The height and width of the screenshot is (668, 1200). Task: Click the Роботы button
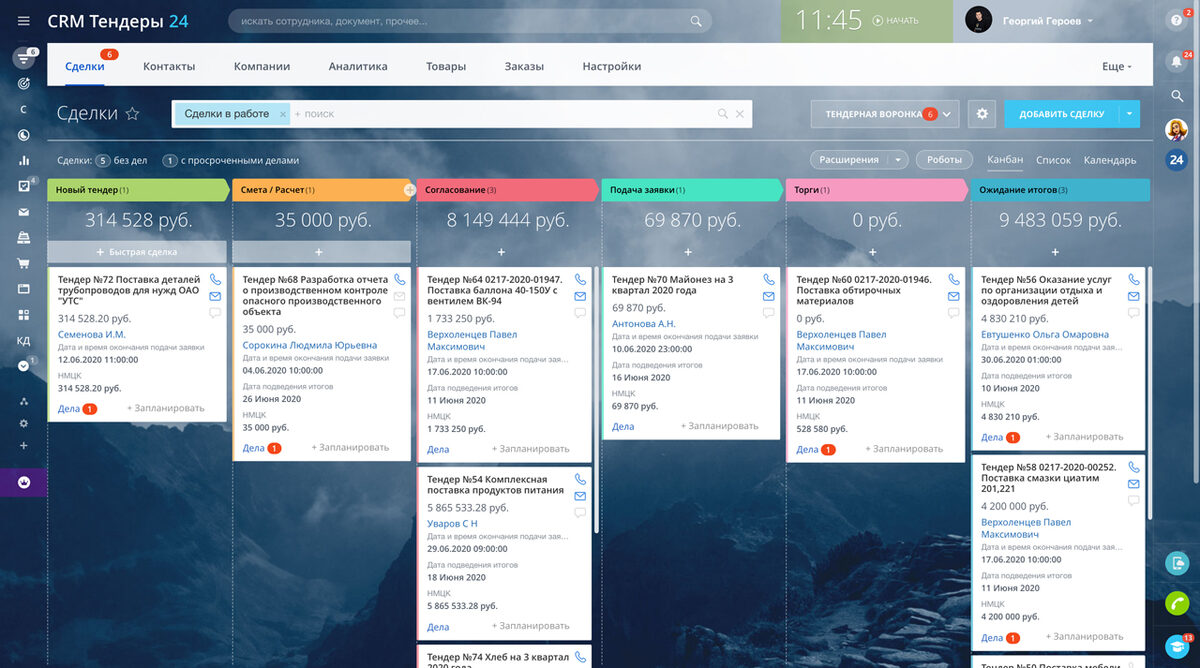point(944,160)
